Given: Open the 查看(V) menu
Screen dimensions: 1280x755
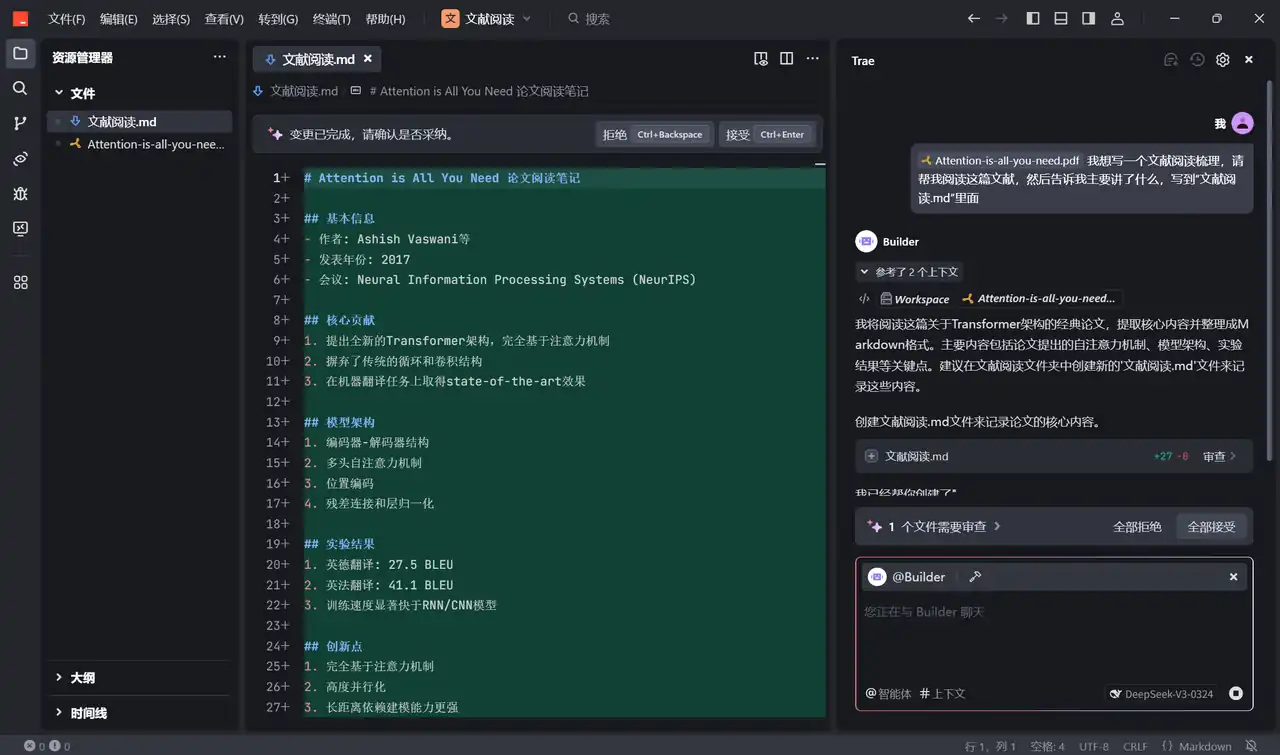Looking at the screenshot, I should 224,19.
